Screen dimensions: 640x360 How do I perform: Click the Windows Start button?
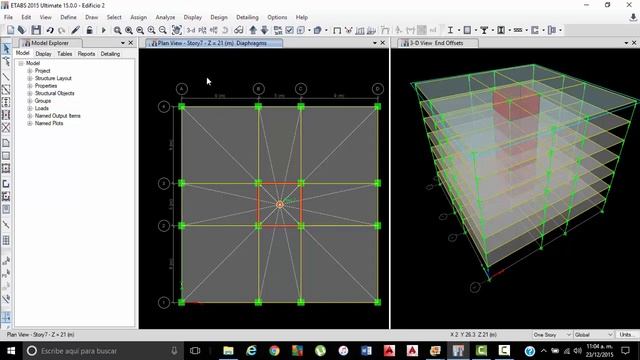tap(11, 351)
